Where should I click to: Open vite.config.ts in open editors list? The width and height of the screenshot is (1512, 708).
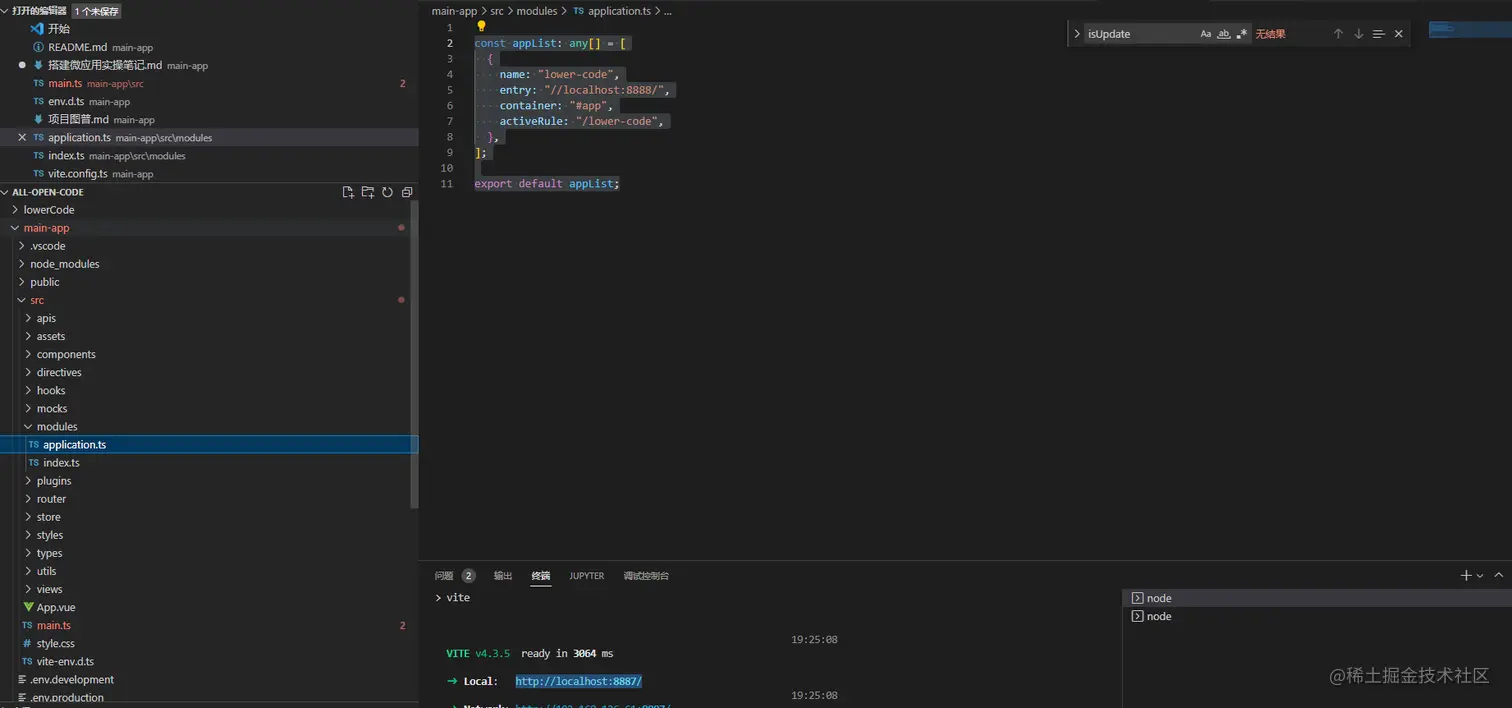coord(209,173)
